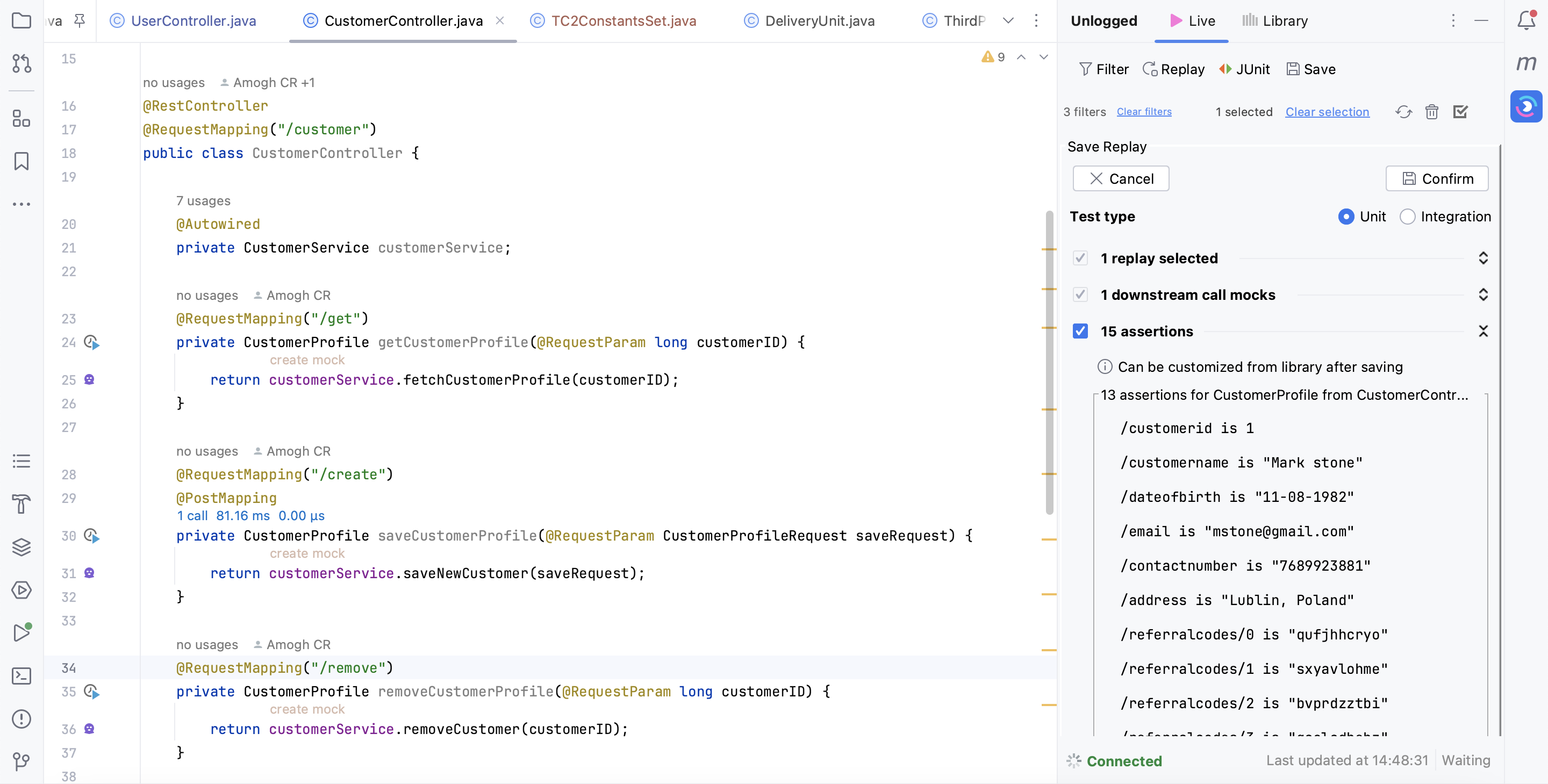Select the Integration test type
1548x784 pixels.
tap(1407, 216)
